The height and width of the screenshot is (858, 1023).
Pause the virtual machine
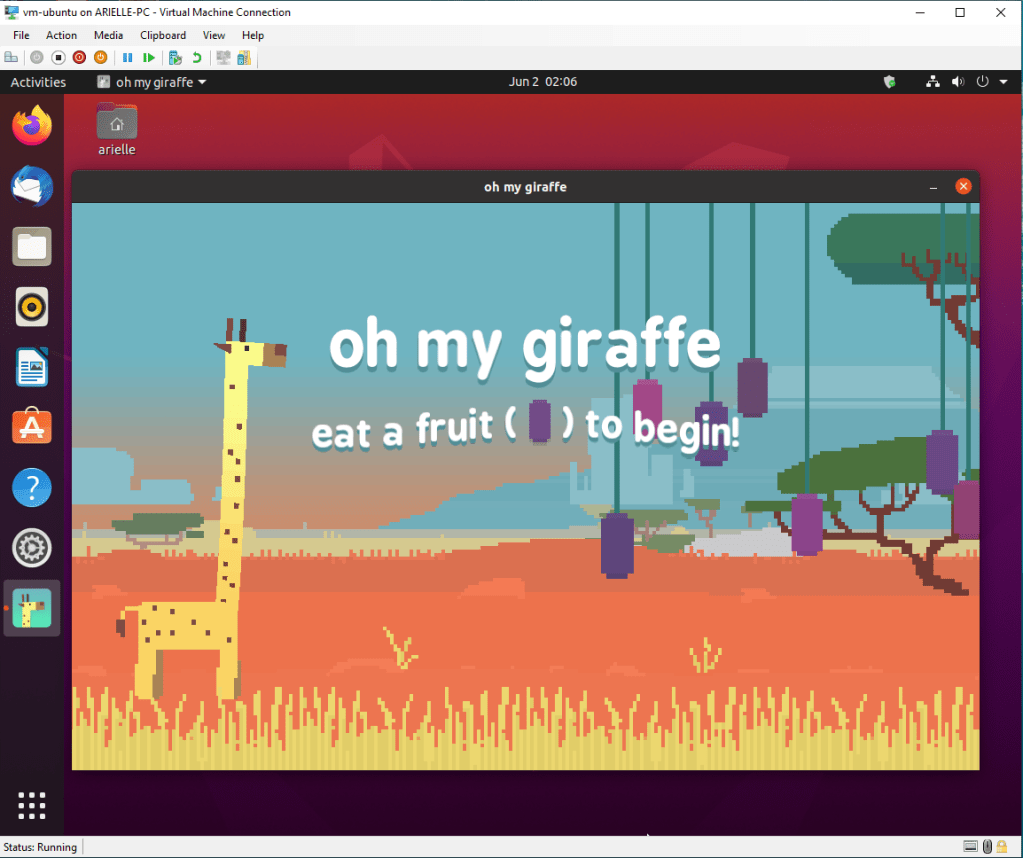coord(128,58)
